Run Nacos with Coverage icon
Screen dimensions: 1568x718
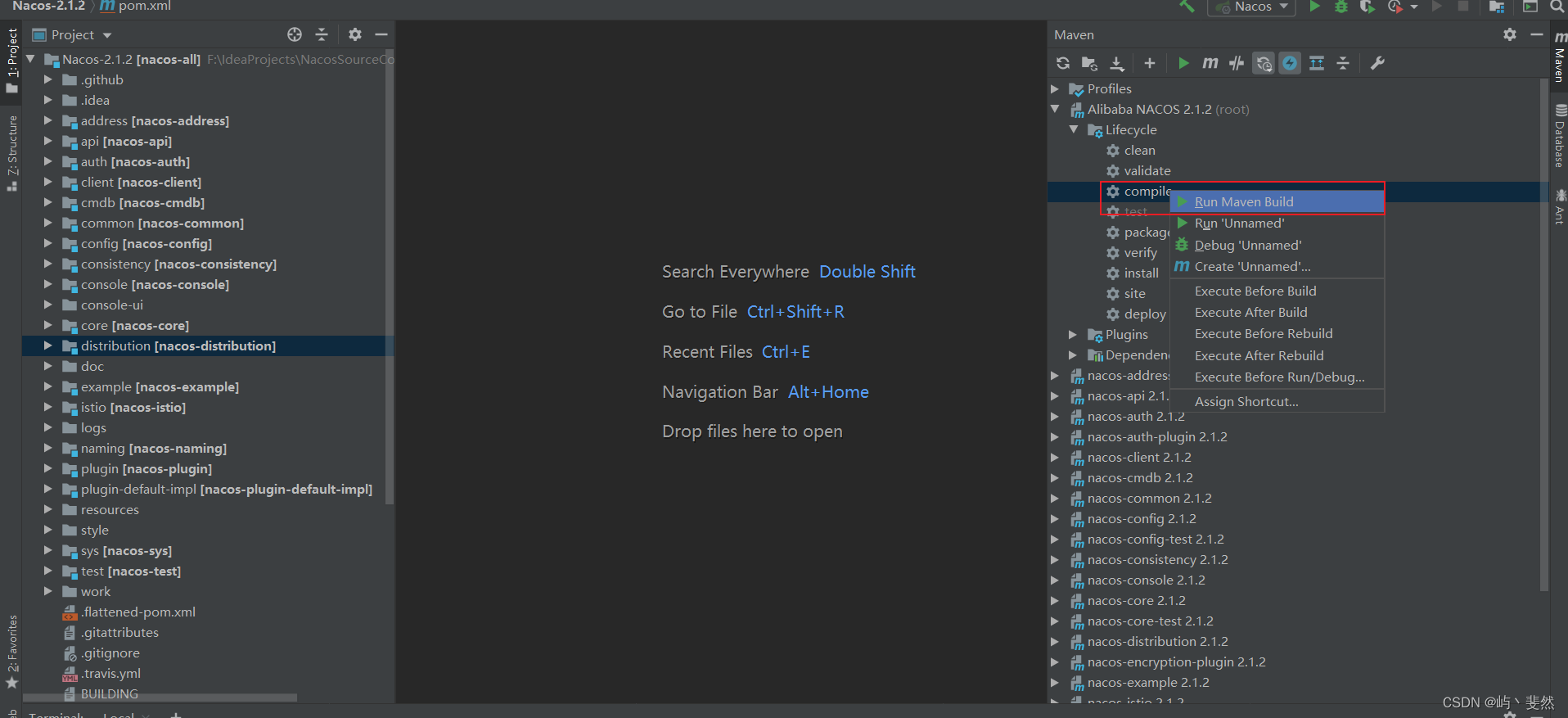tap(1367, 7)
